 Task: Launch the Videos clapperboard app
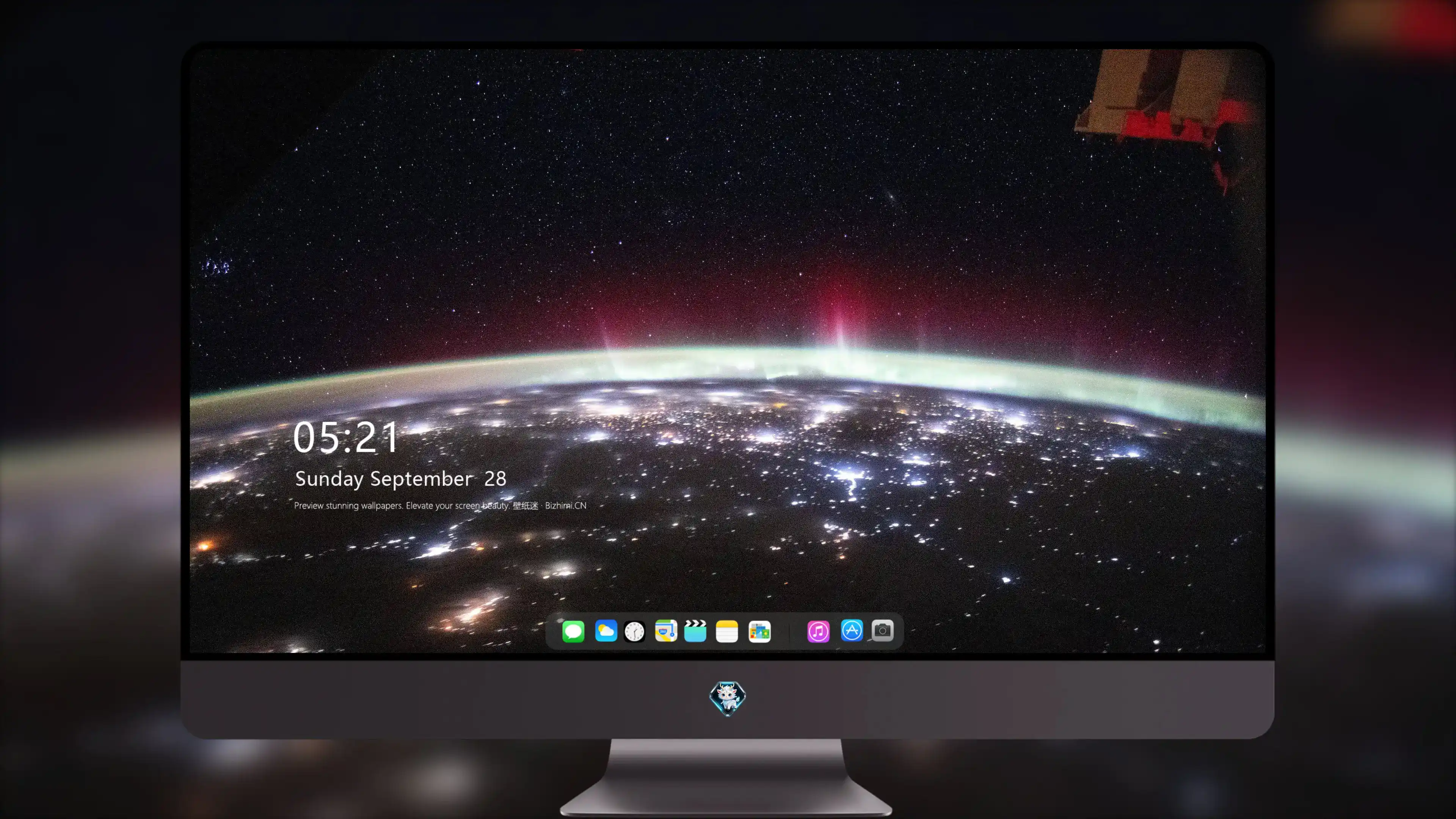point(695,631)
